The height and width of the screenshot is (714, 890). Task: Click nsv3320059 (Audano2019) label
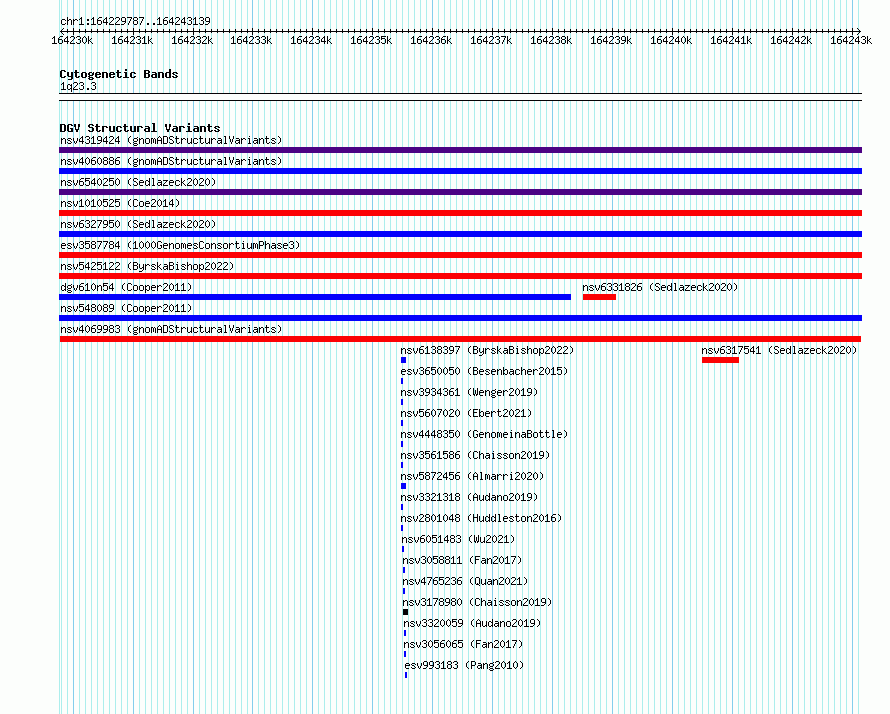coord(472,623)
